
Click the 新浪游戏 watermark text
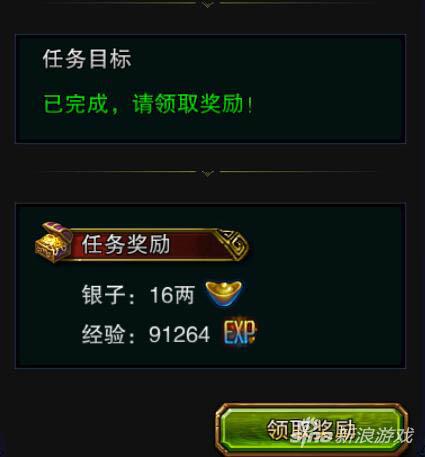(374, 435)
